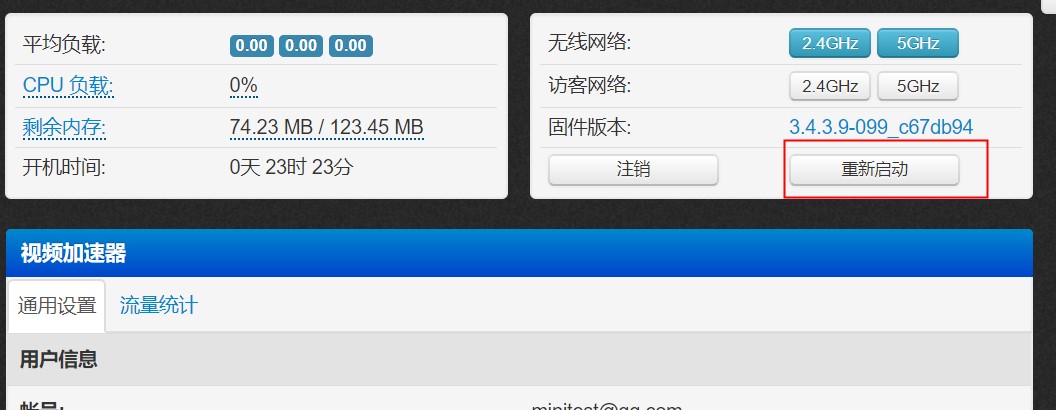Enable the guest network 5GHz button

point(917,86)
